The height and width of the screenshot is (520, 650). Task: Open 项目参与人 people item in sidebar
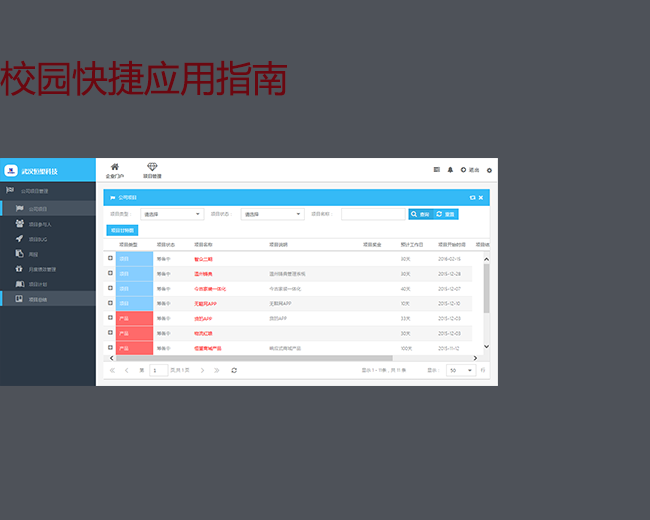(x=48, y=224)
